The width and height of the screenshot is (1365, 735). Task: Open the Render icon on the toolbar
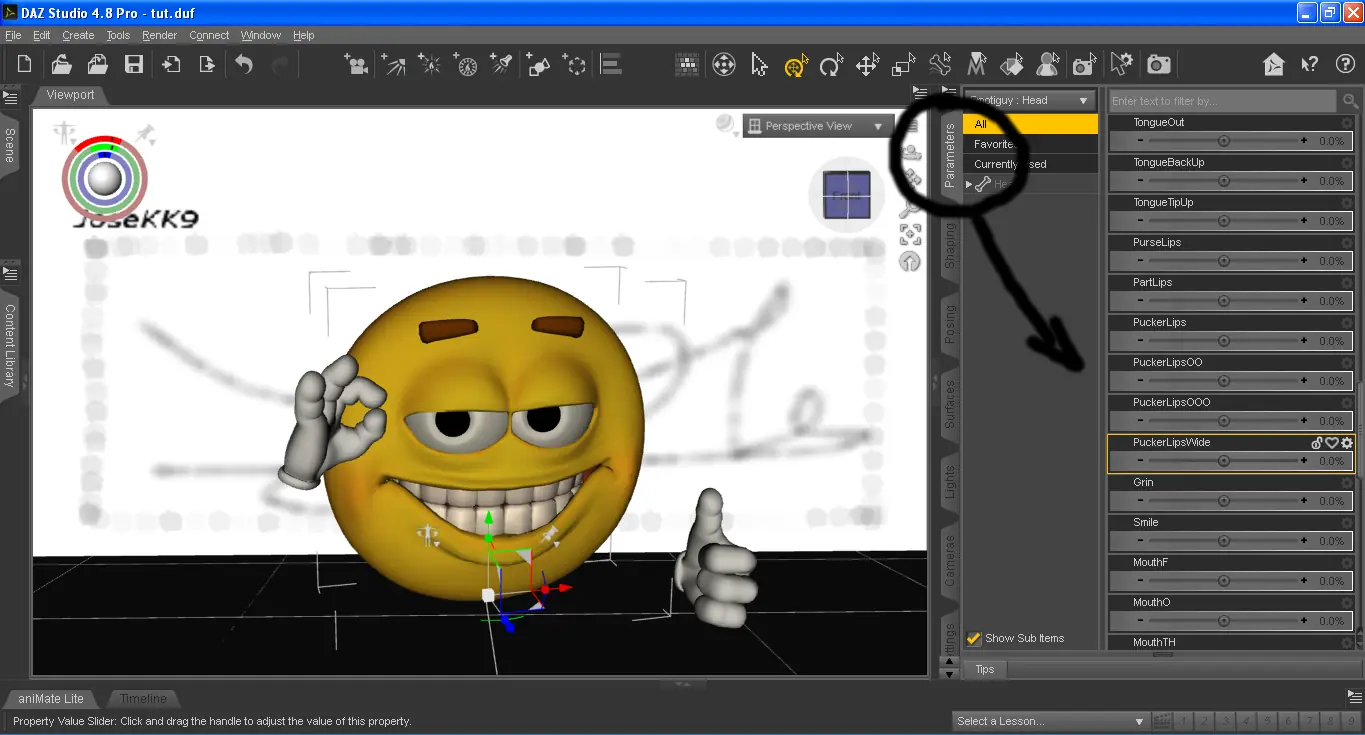tap(1158, 63)
